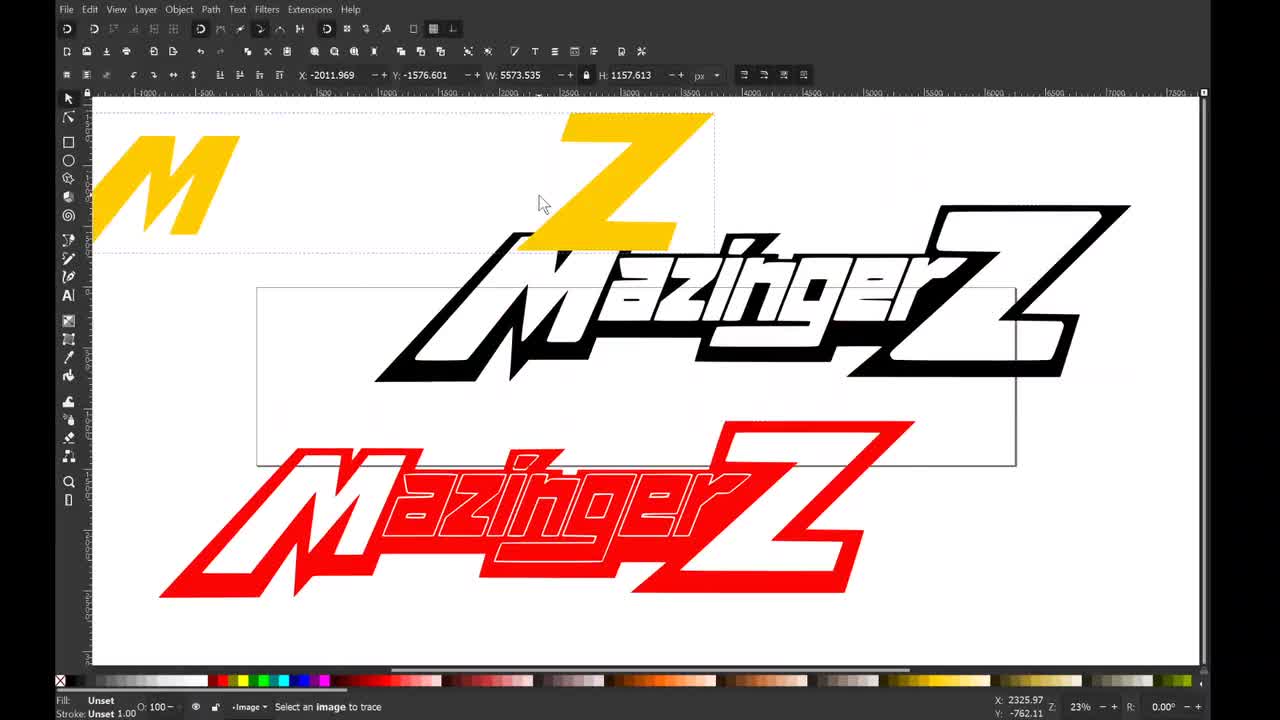Select the Eraser tool
Viewport: 1280px width, 720px height.
(x=68, y=437)
